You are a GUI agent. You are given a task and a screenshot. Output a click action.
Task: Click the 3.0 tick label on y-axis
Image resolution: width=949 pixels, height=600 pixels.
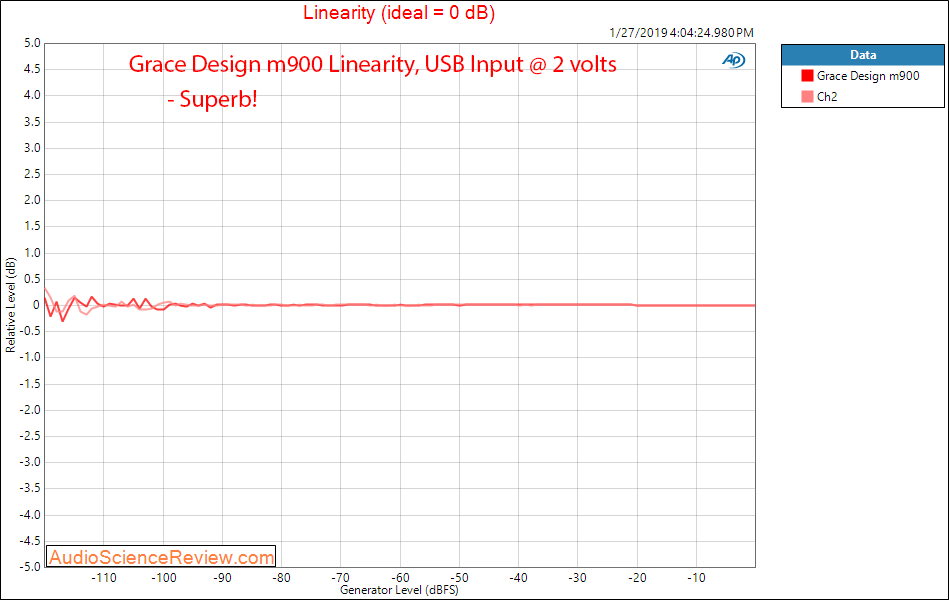coord(32,148)
